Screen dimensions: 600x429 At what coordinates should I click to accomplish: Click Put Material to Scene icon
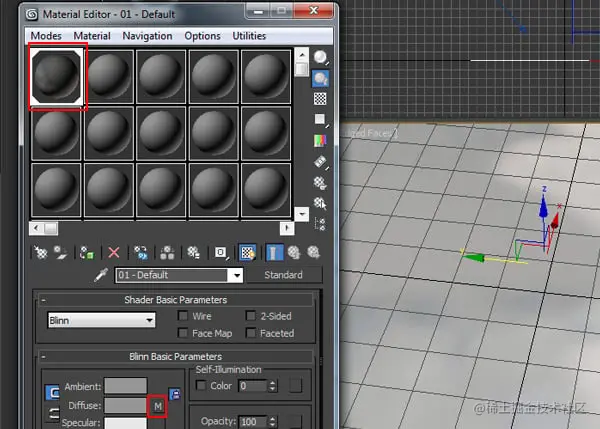click(60, 253)
